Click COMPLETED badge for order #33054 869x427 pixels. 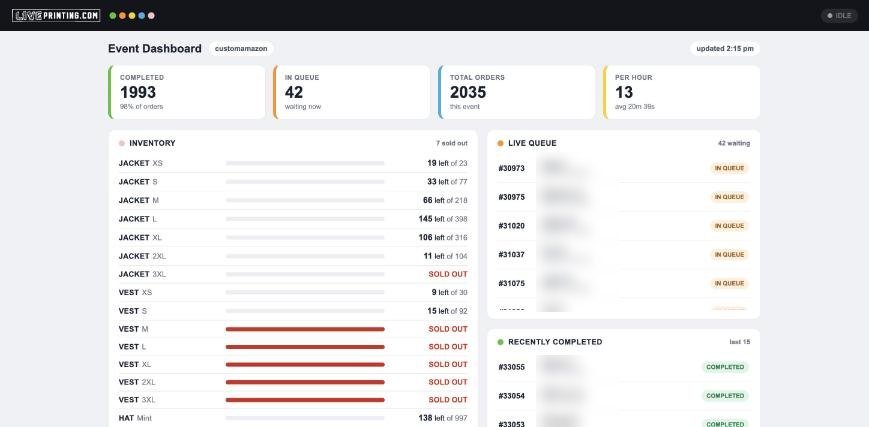coord(725,396)
